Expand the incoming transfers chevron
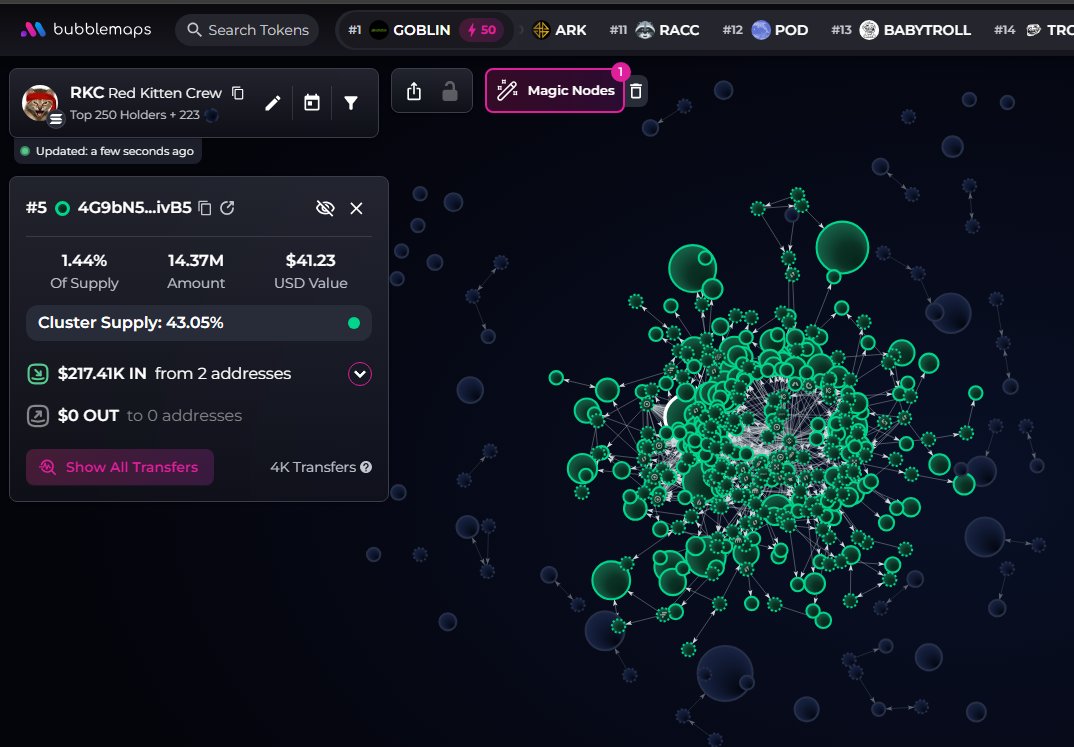This screenshot has height=747, width=1074. click(360, 374)
